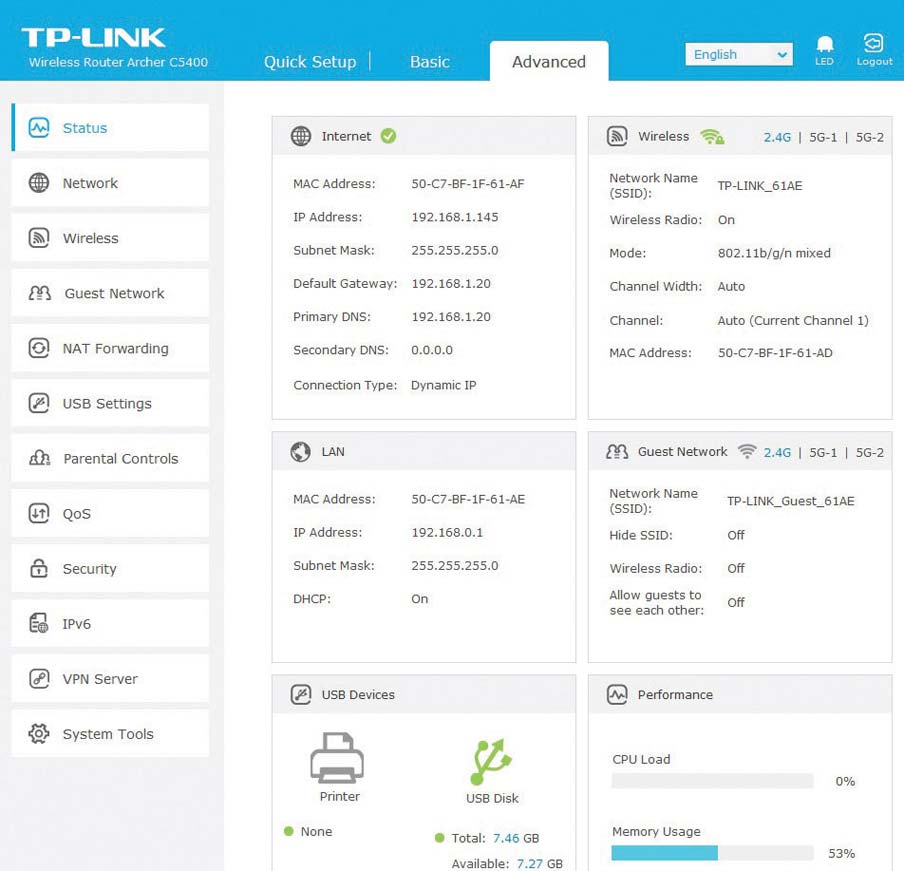Go to the Security section
The width and height of the screenshot is (904, 871).
[110, 568]
